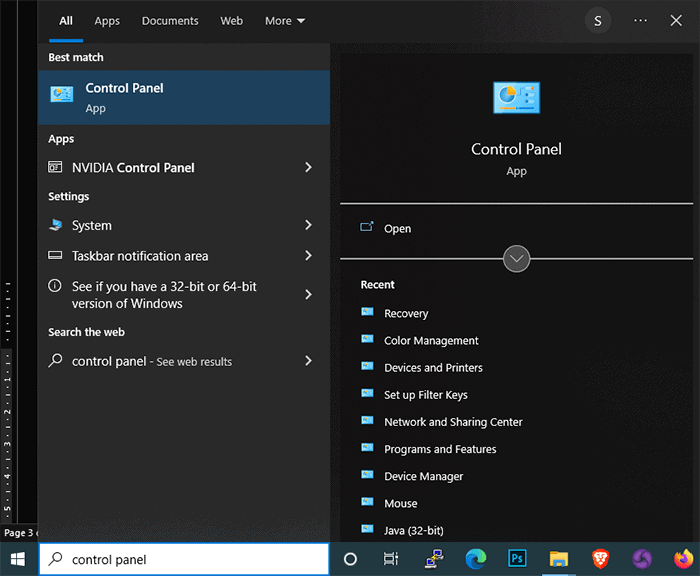Click the Start menu Windows icon
The image size is (700, 576).
click(18, 559)
